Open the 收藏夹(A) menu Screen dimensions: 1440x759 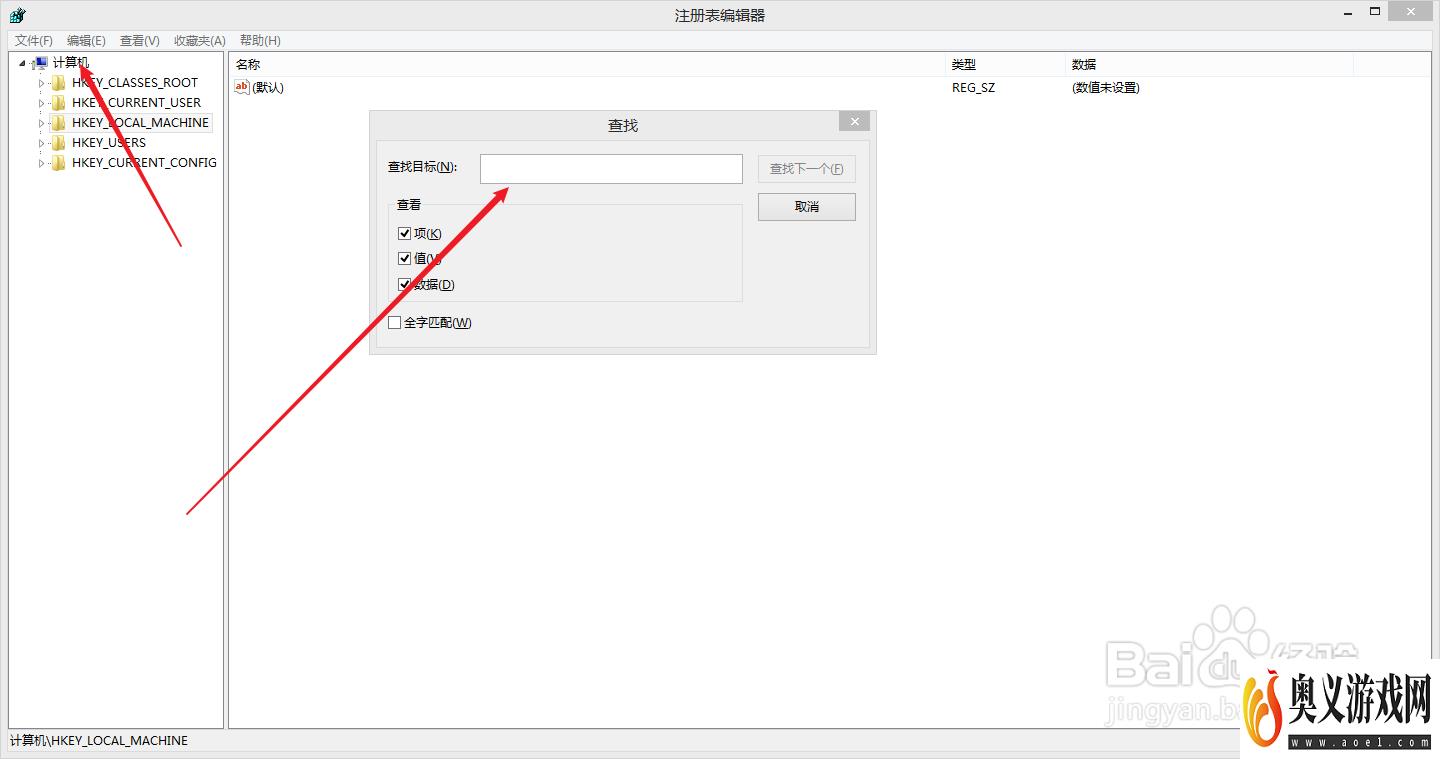(x=200, y=41)
